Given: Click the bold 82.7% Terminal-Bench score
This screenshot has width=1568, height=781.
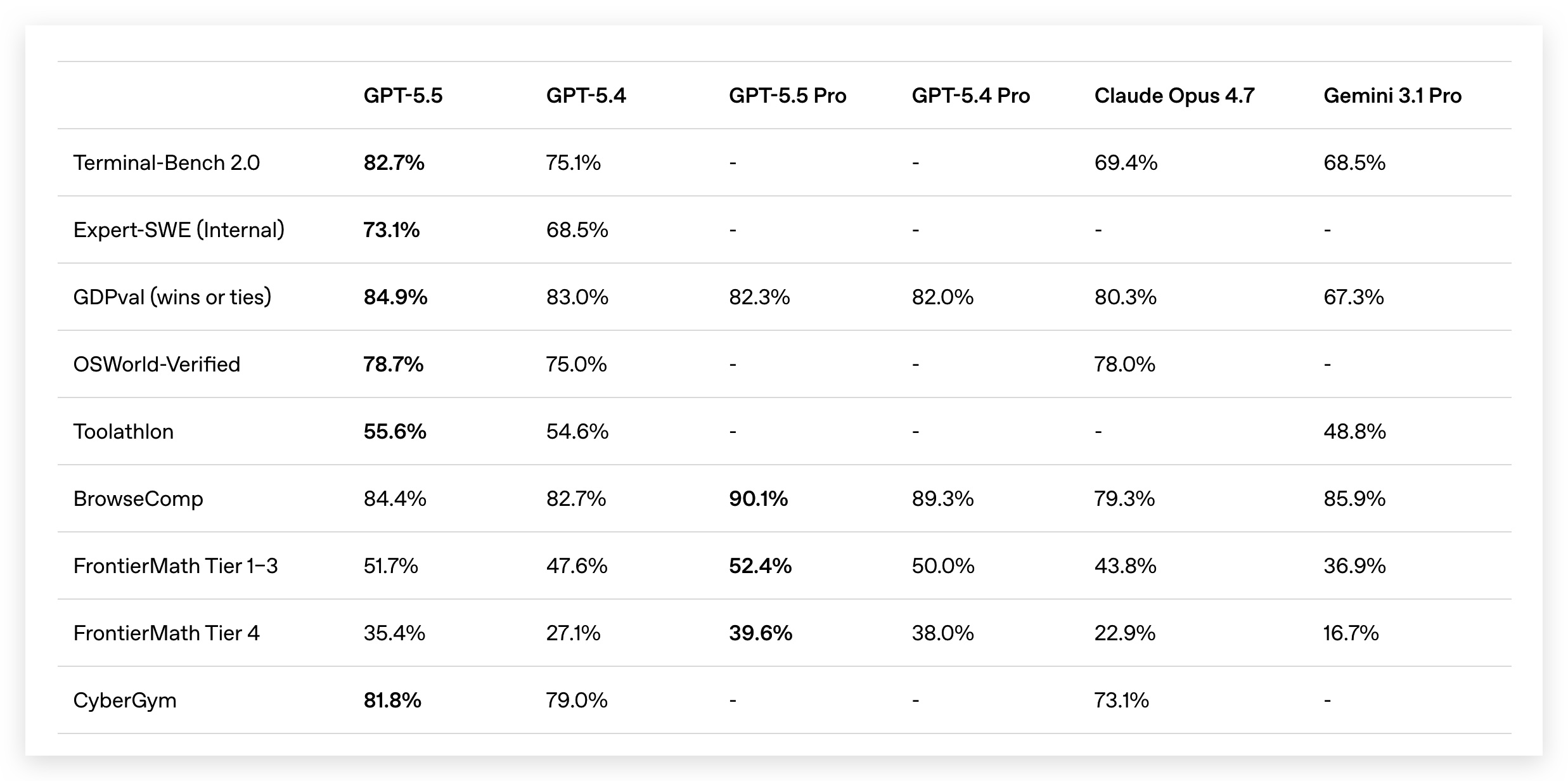Looking at the screenshot, I should (394, 163).
